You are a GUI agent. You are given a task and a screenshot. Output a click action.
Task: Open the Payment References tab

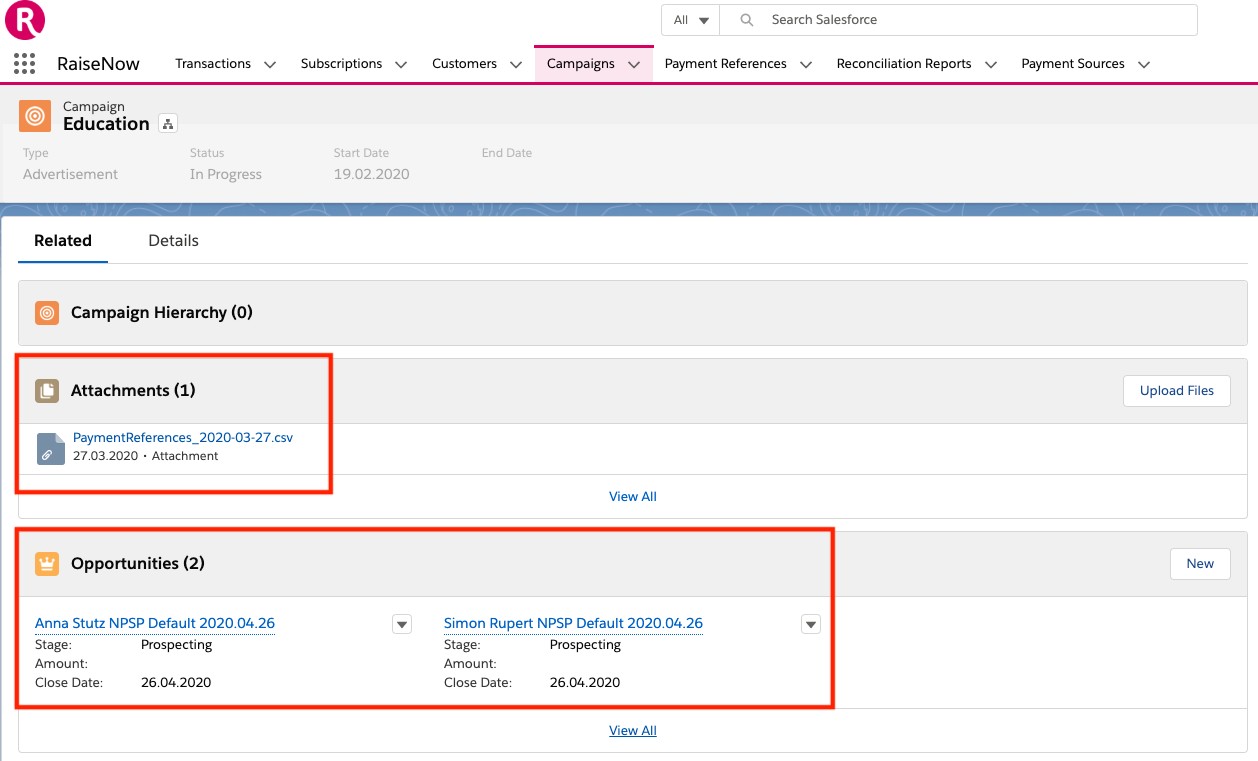726,64
